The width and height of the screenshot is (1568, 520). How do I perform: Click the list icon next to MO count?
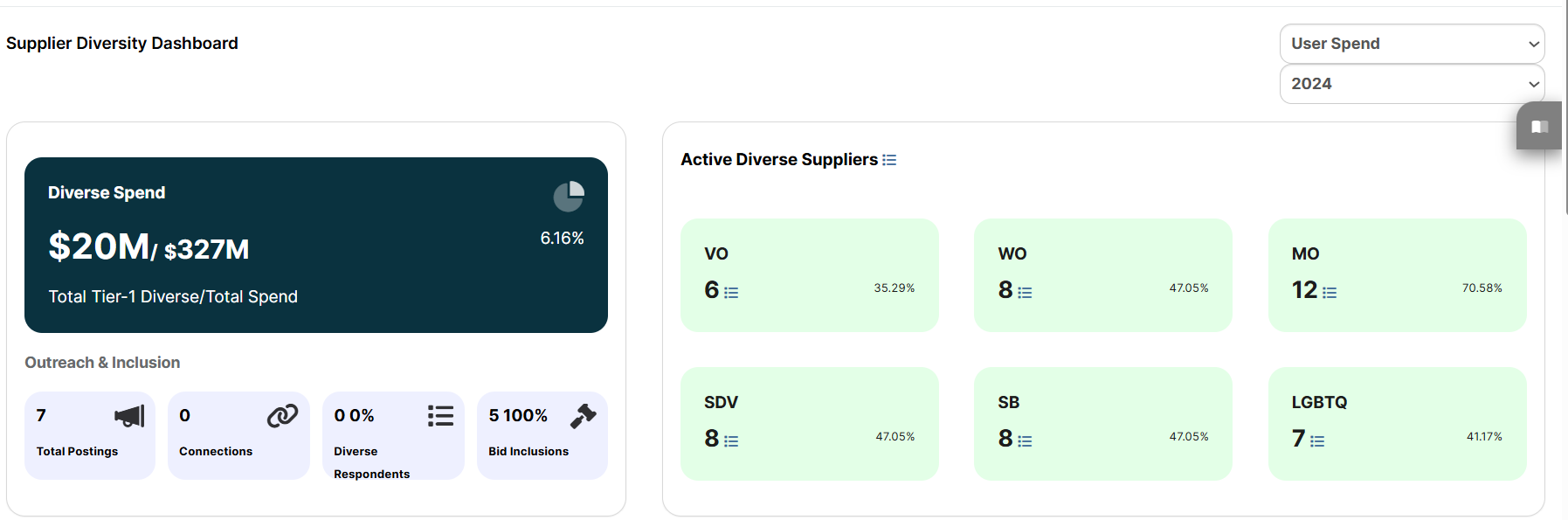tap(1330, 293)
